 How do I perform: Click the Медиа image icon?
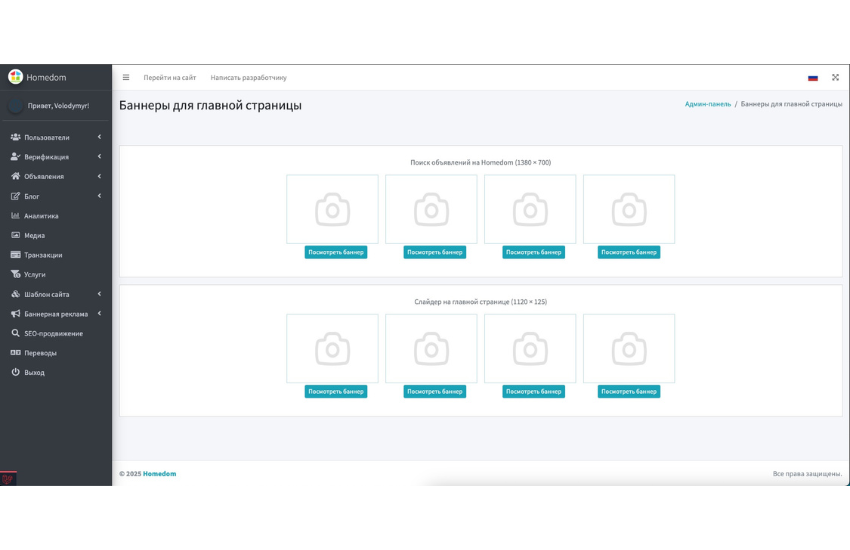pyautogui.click(x=15, y=236)
